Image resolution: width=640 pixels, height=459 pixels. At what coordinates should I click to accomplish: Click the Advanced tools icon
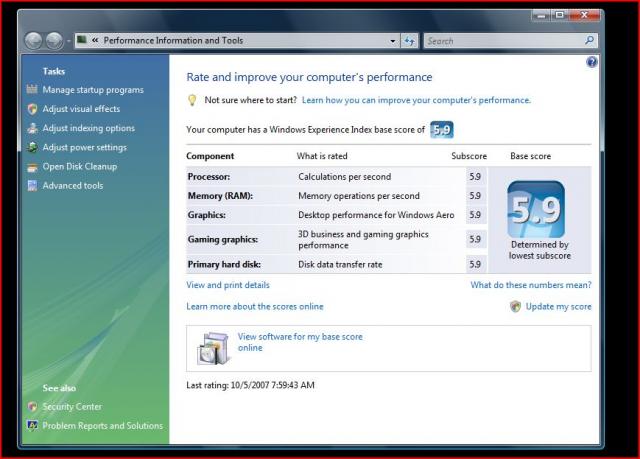point(32,186)
